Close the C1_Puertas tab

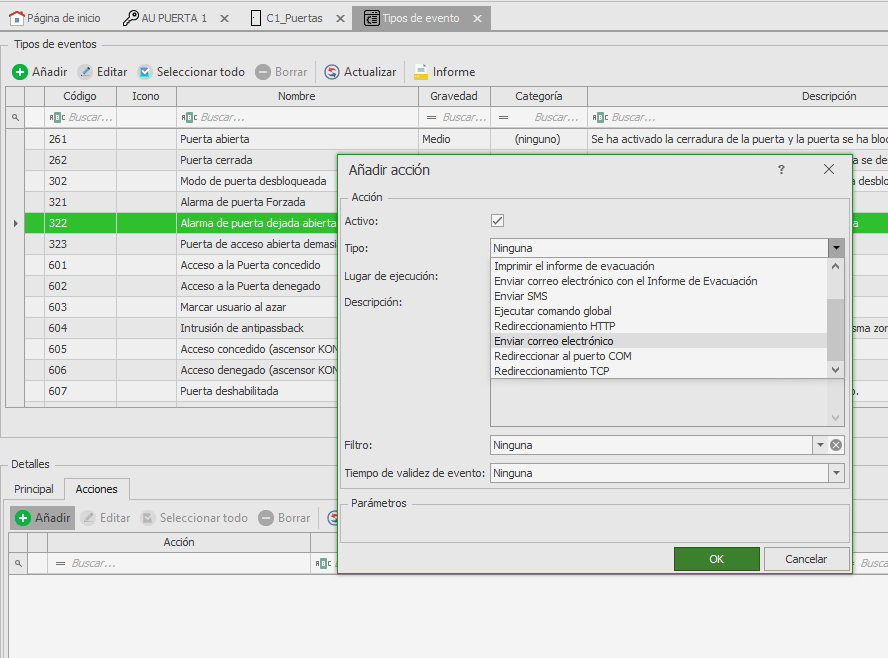click(x=340, y=18)
